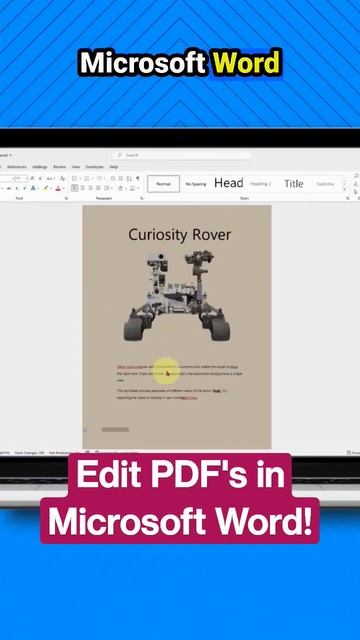Click the Decrease Indent icon
360x640 pixels.
pos(113,178)
